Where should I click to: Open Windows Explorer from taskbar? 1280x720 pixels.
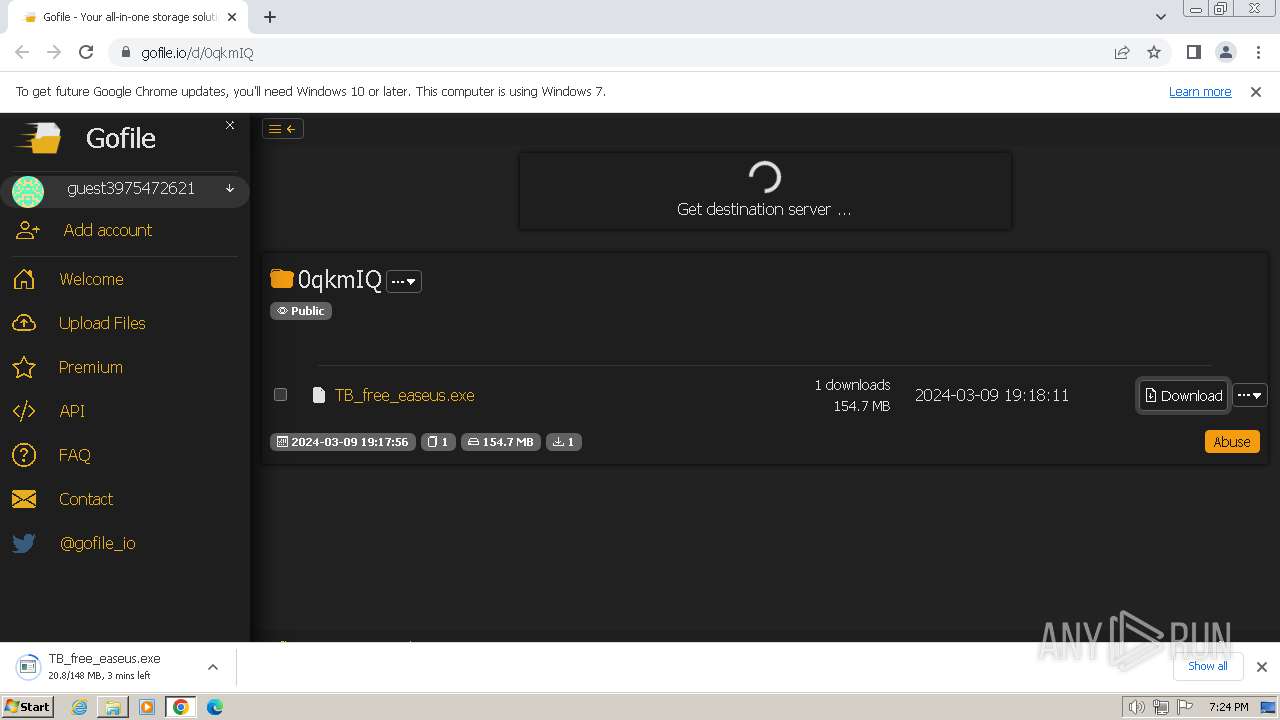pyautogui.click(x=113, y=707)
